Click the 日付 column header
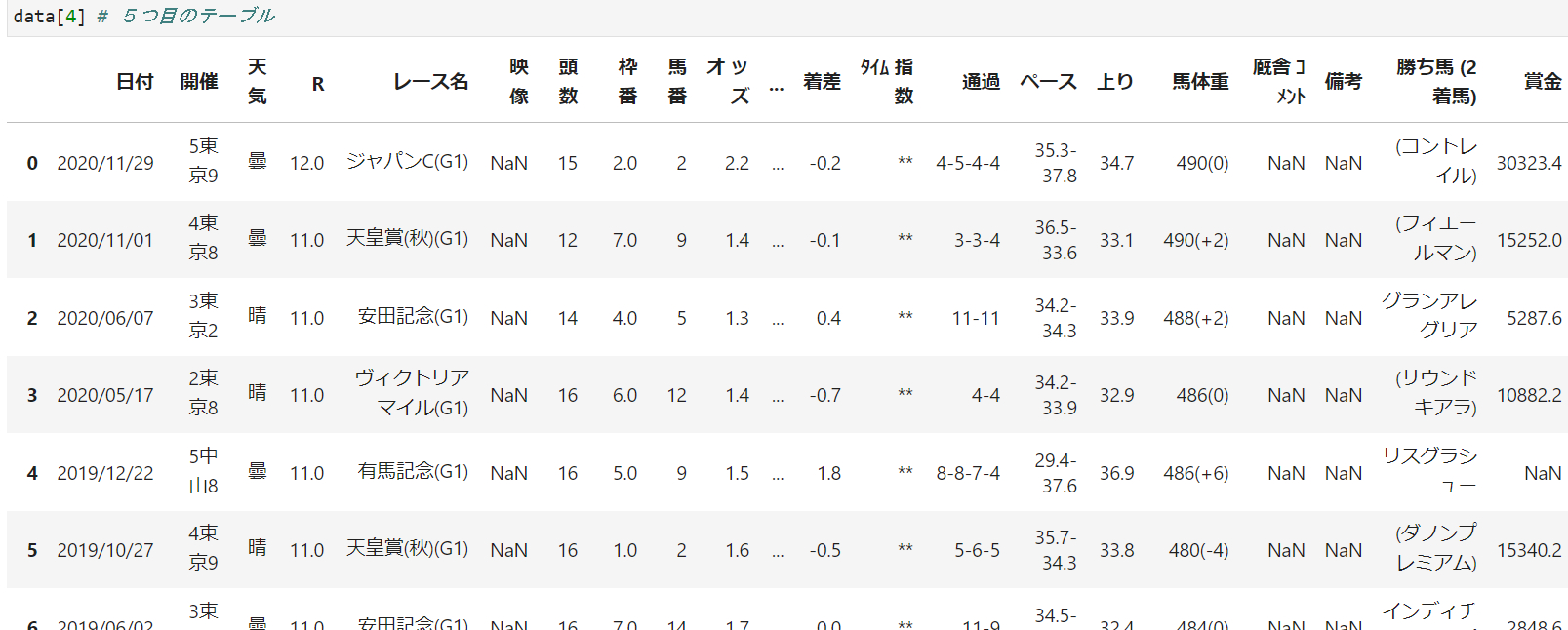 [135, 82]
